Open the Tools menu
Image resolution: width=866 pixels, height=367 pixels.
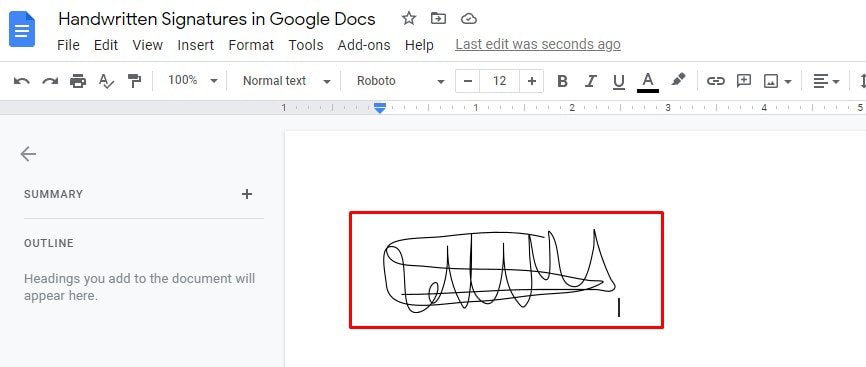pyautogui.click(x=306, y=45)
